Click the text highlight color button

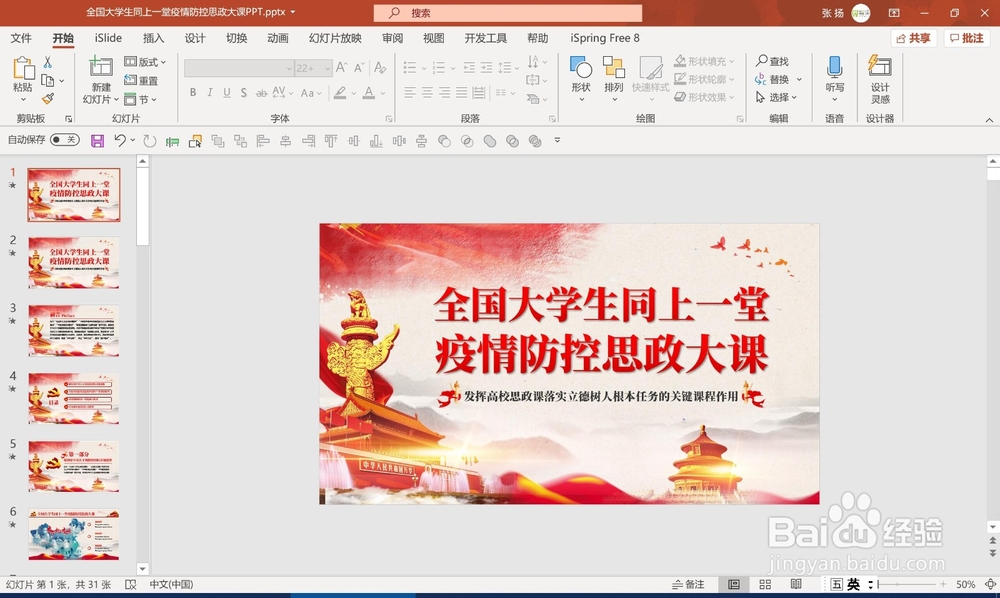(x=340, y=93)
